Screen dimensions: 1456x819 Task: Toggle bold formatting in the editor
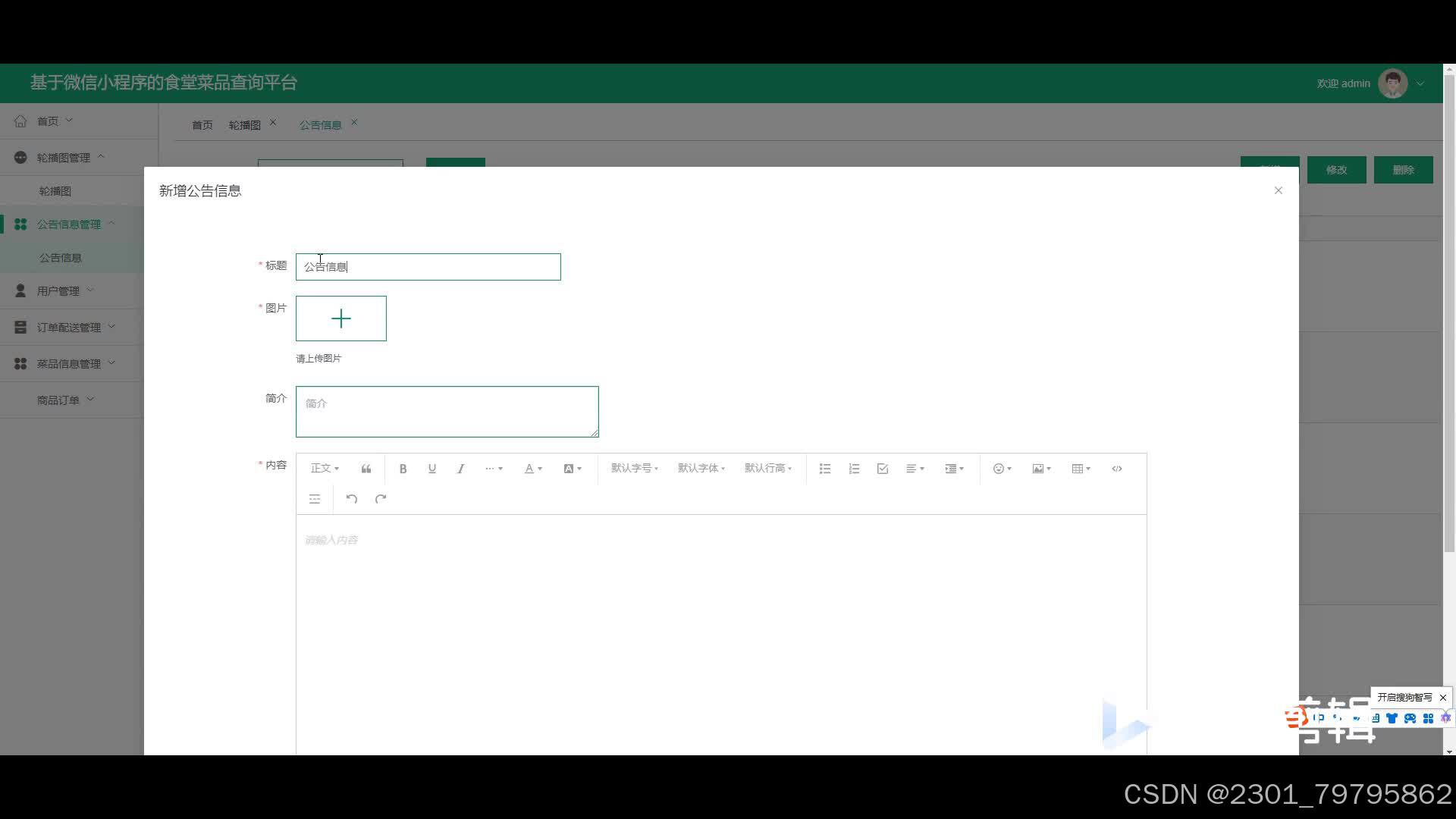pyautogui.click(x=403, y=469)
